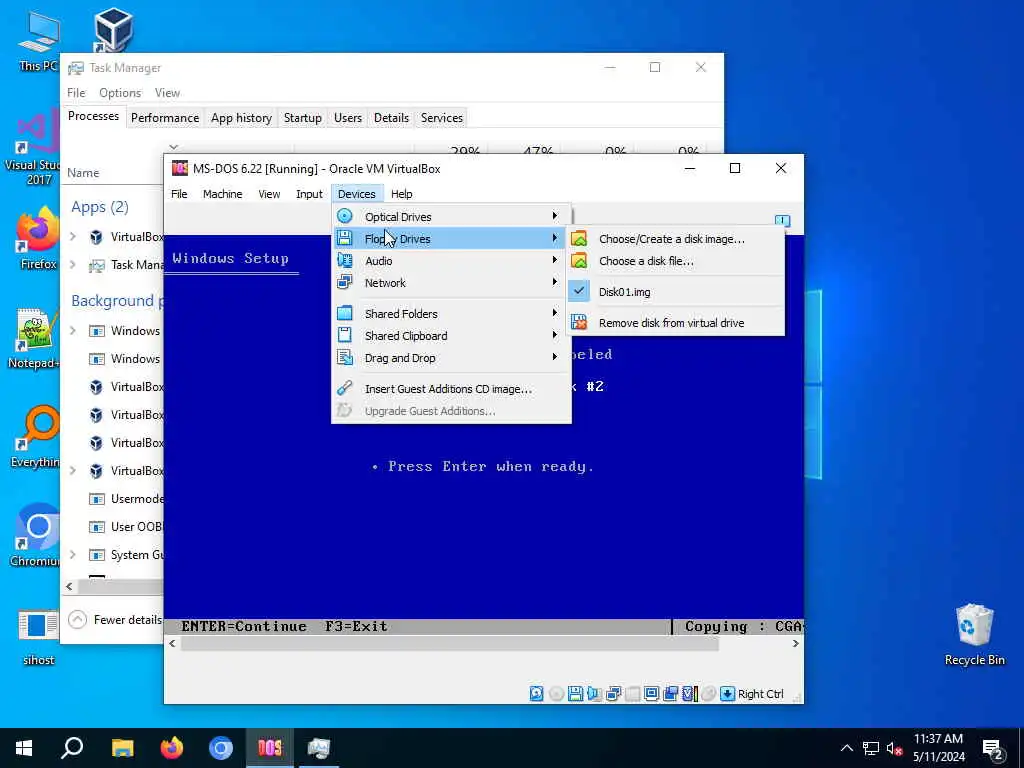Click the Shared Folders folder icon
1024x768 pixels.
[x=344, y=313]
